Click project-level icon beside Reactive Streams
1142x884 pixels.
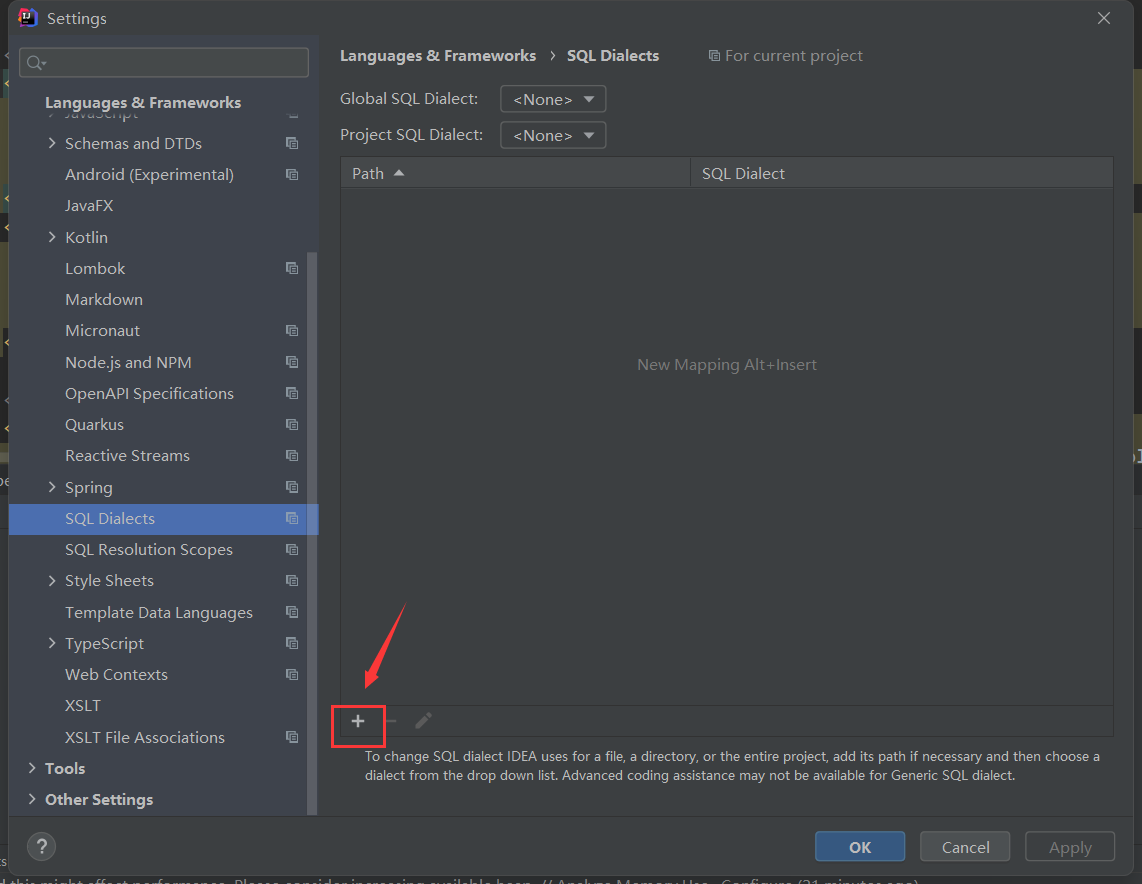(x=292, y=456)
